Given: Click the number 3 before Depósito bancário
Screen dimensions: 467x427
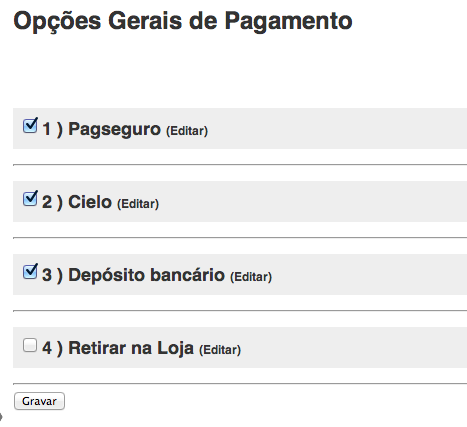Looking at the screenshot, I should pyautogui.click(x=47, y=275).
